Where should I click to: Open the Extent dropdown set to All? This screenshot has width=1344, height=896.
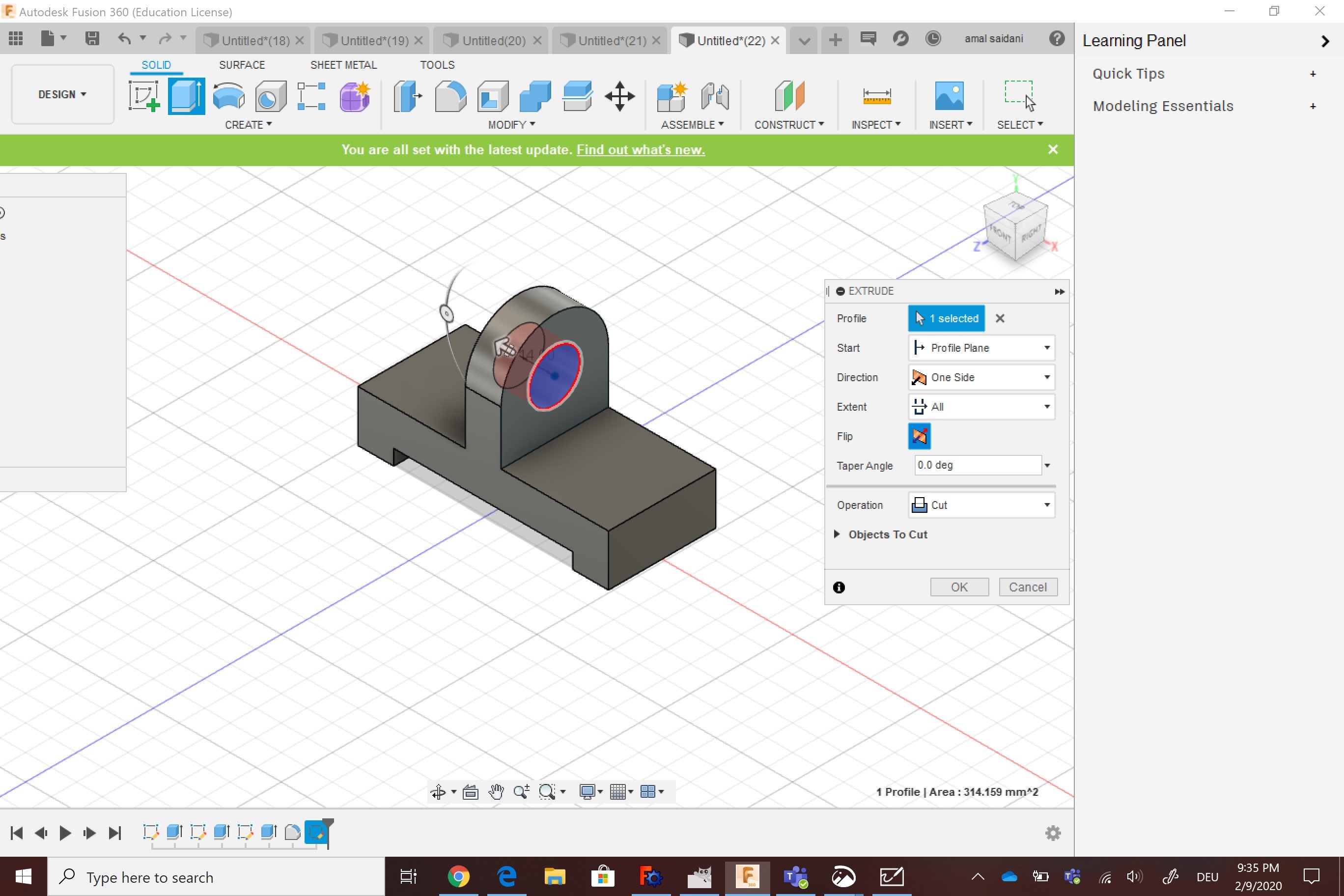(x=981, y=407)
